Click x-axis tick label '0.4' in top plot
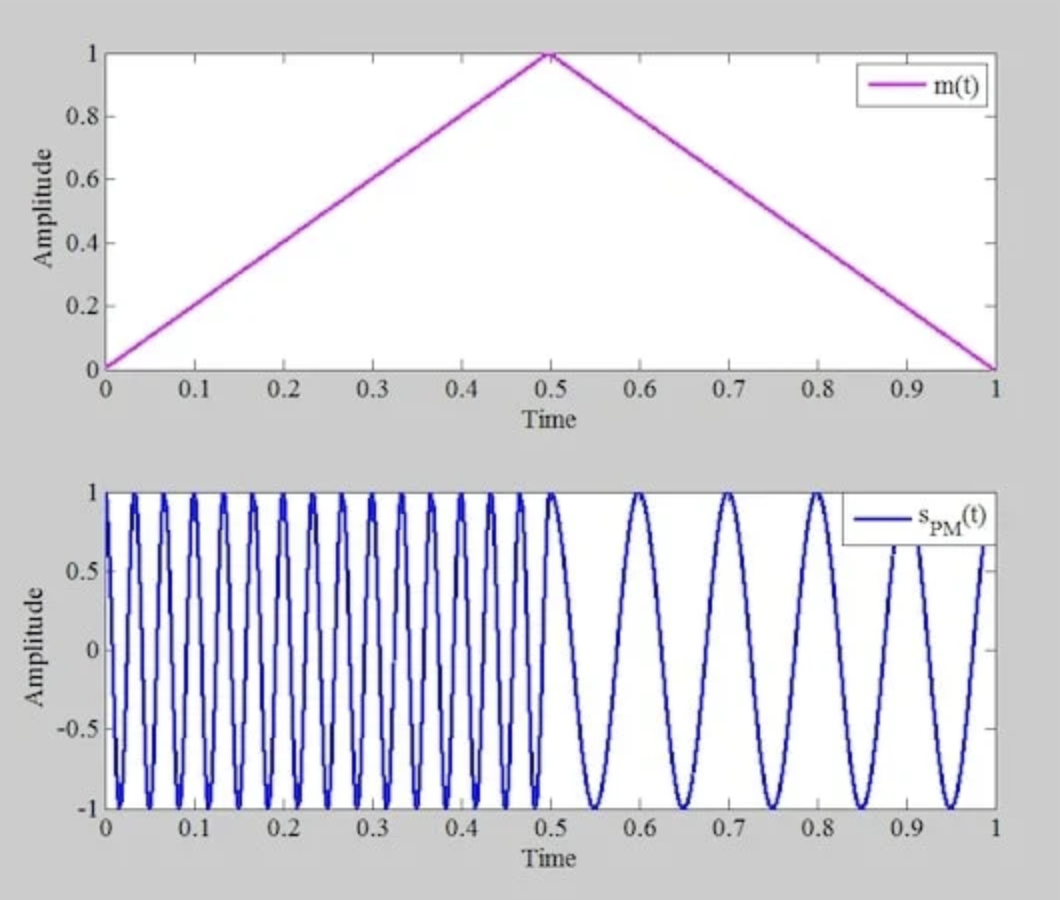1060x900 pixels. pos(461,389)
